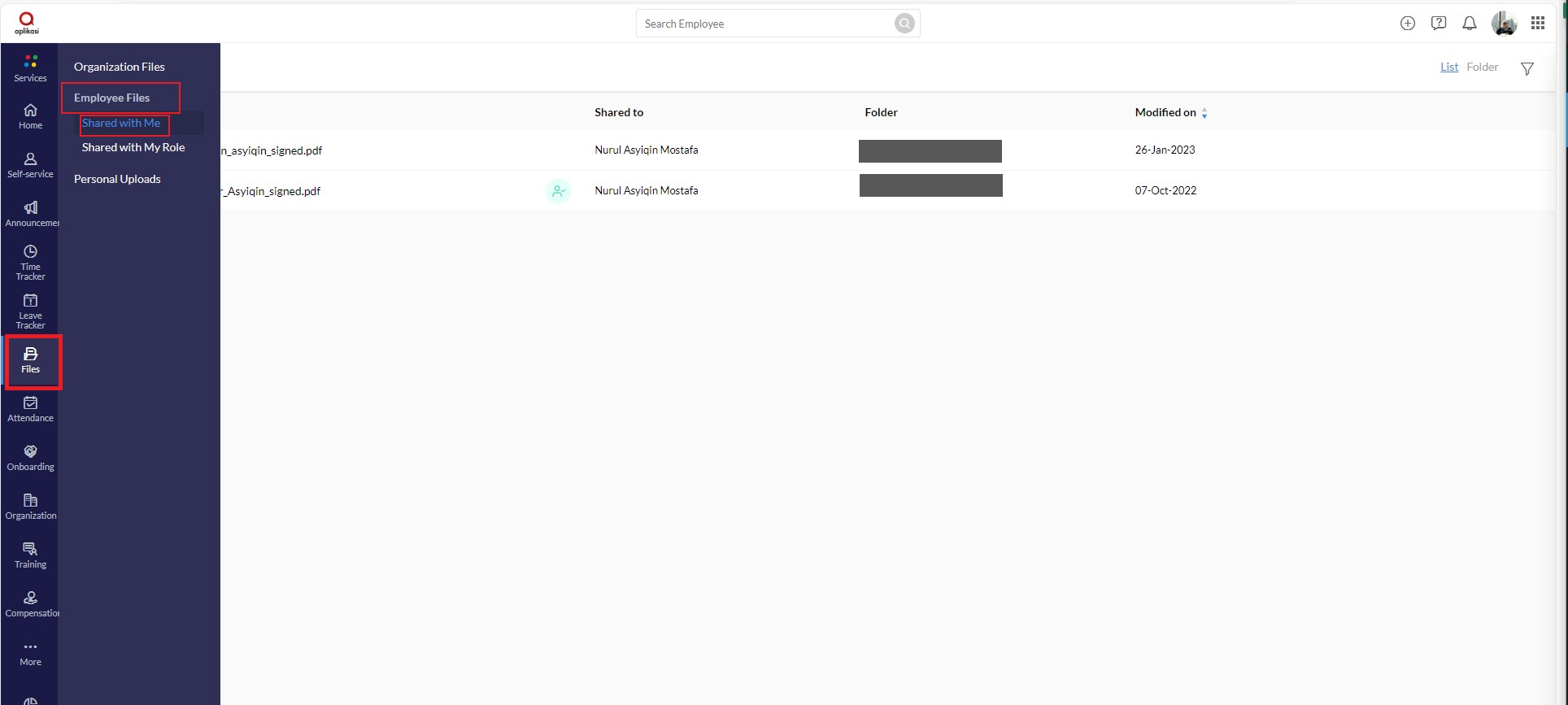Open the Self-service module

click(30, 165)
